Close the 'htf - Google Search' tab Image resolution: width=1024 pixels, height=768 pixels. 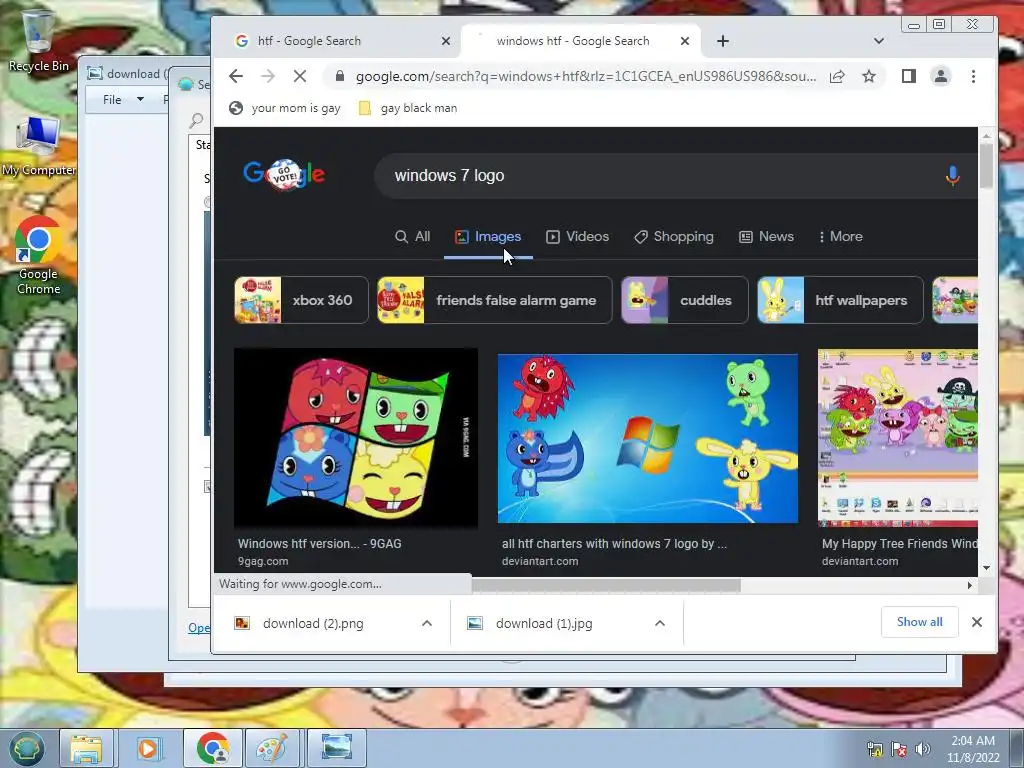[x=445, y=41]
